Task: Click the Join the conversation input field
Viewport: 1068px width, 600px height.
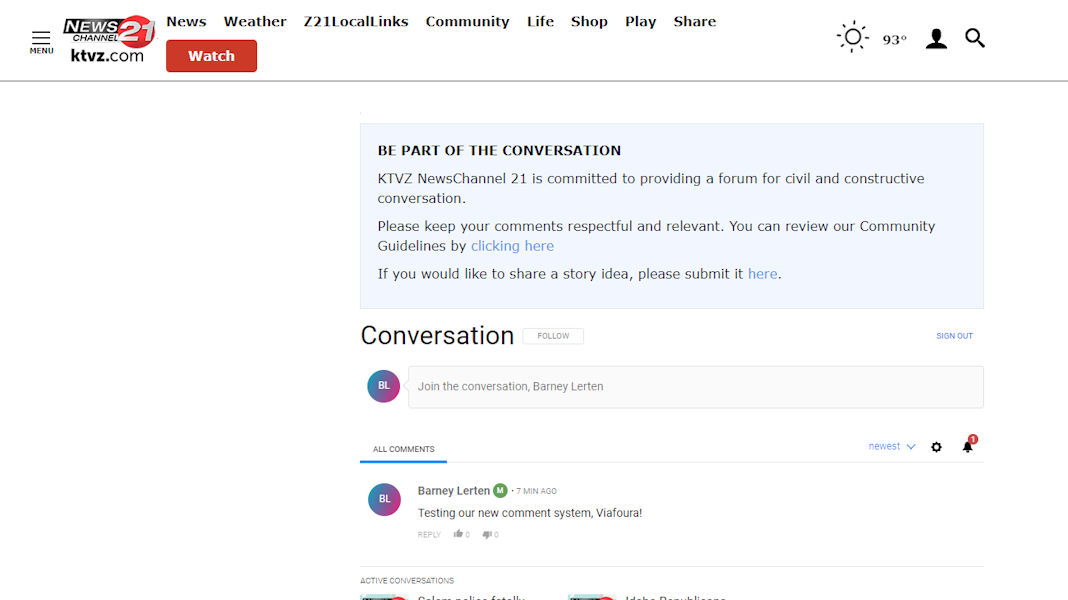Action: (x=695, y=387)
